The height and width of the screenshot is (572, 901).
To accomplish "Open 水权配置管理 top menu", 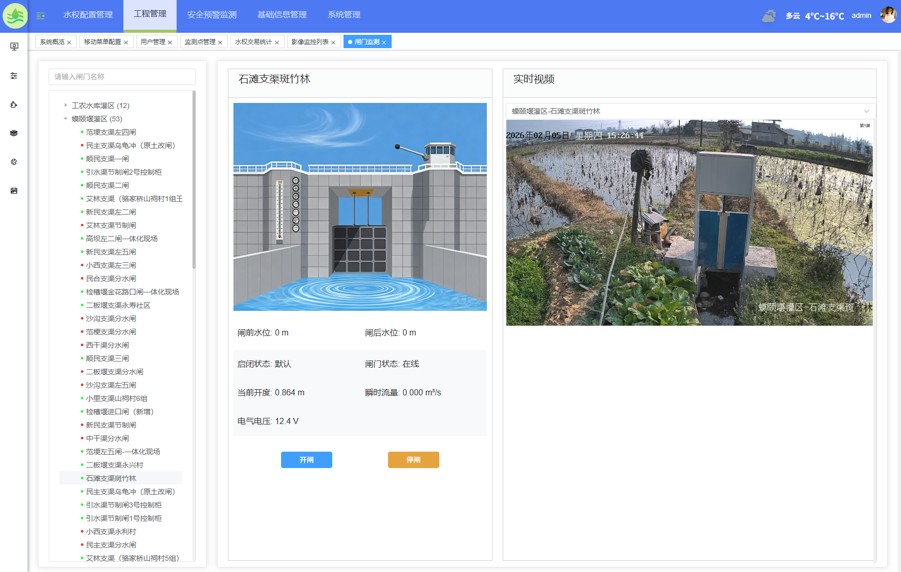I will click(88, 15).
